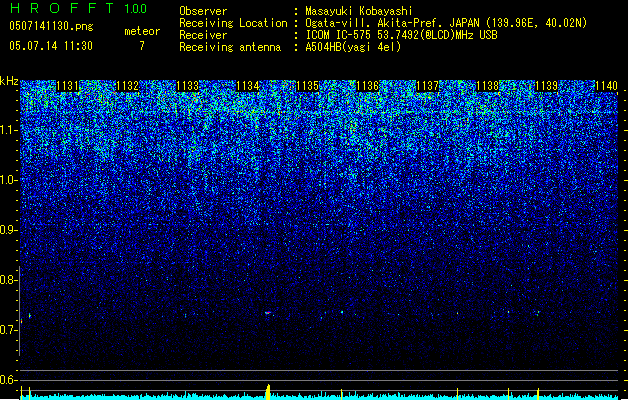
Task: Click the 1136 time label
Action: click(x=367, y=86)
